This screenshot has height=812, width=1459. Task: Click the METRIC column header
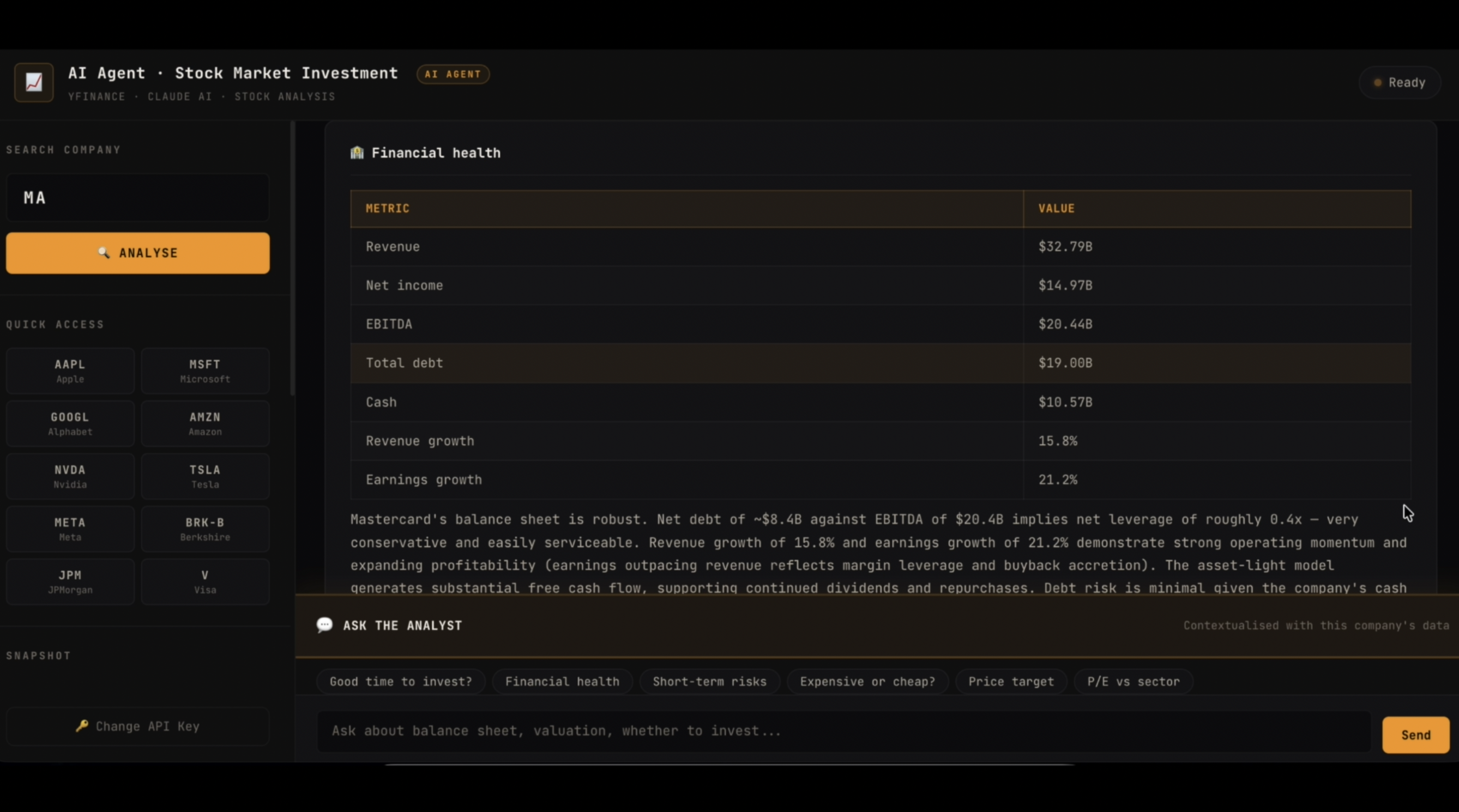coord(686,208)
